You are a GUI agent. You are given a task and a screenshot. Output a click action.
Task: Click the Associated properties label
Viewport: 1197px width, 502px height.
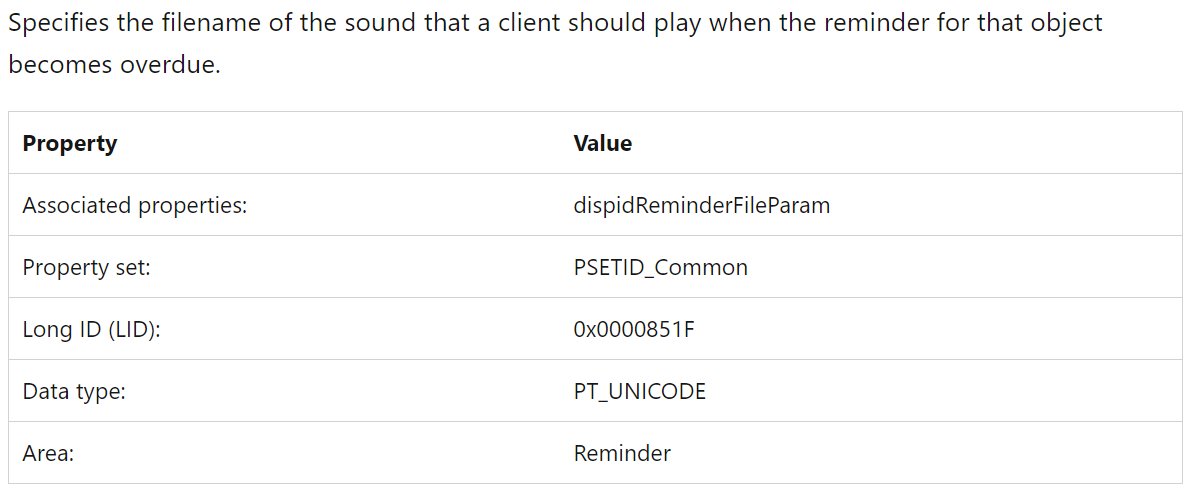coord(135,205)
